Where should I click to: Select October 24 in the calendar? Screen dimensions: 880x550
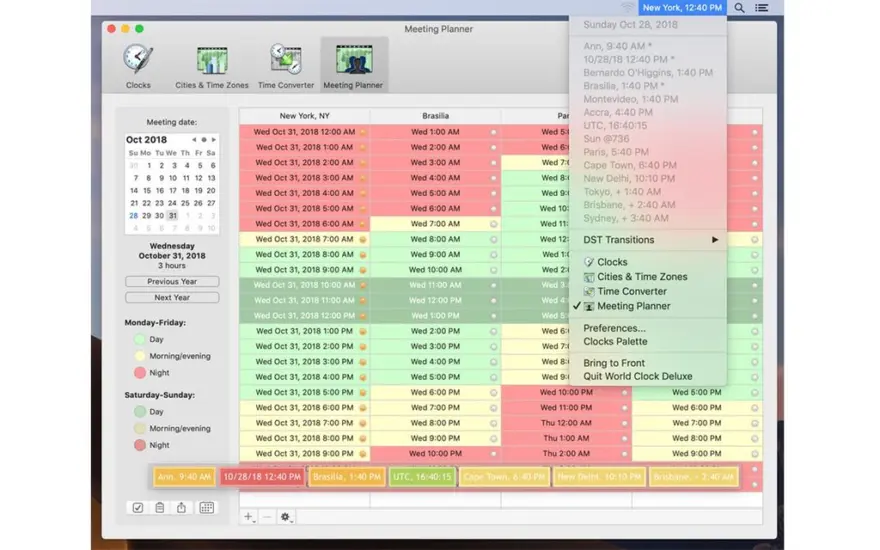click(172, 203)
